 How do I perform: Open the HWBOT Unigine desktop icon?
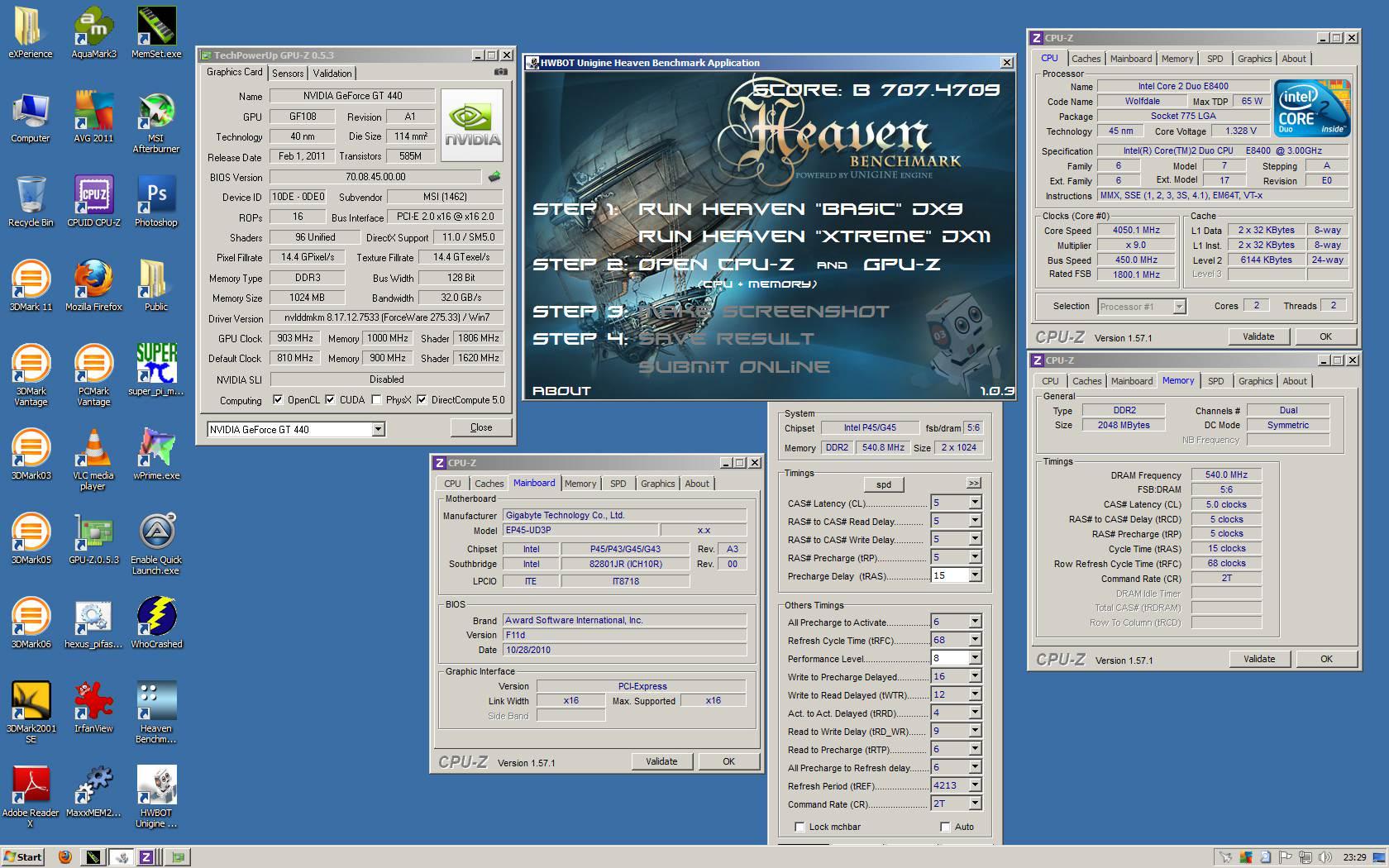(156, 798)
